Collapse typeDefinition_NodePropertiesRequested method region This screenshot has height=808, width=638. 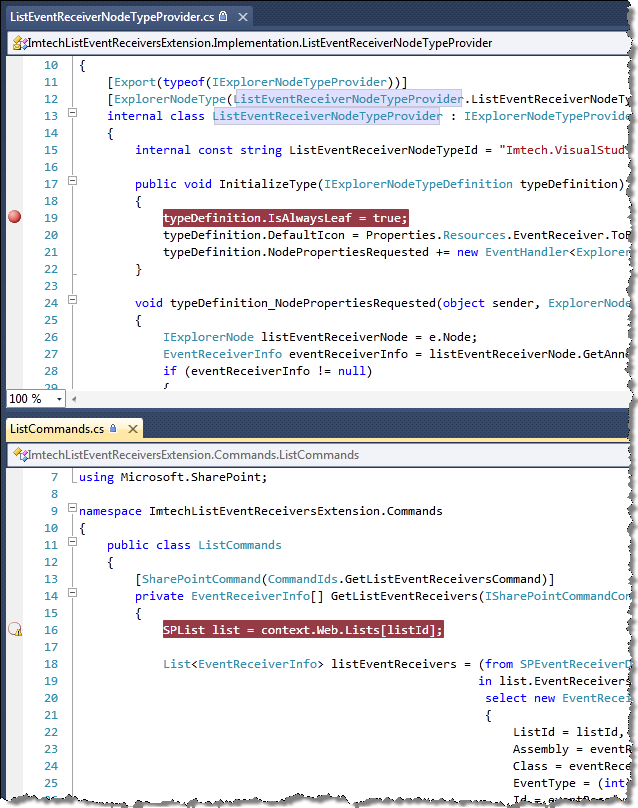coord(73,299)
